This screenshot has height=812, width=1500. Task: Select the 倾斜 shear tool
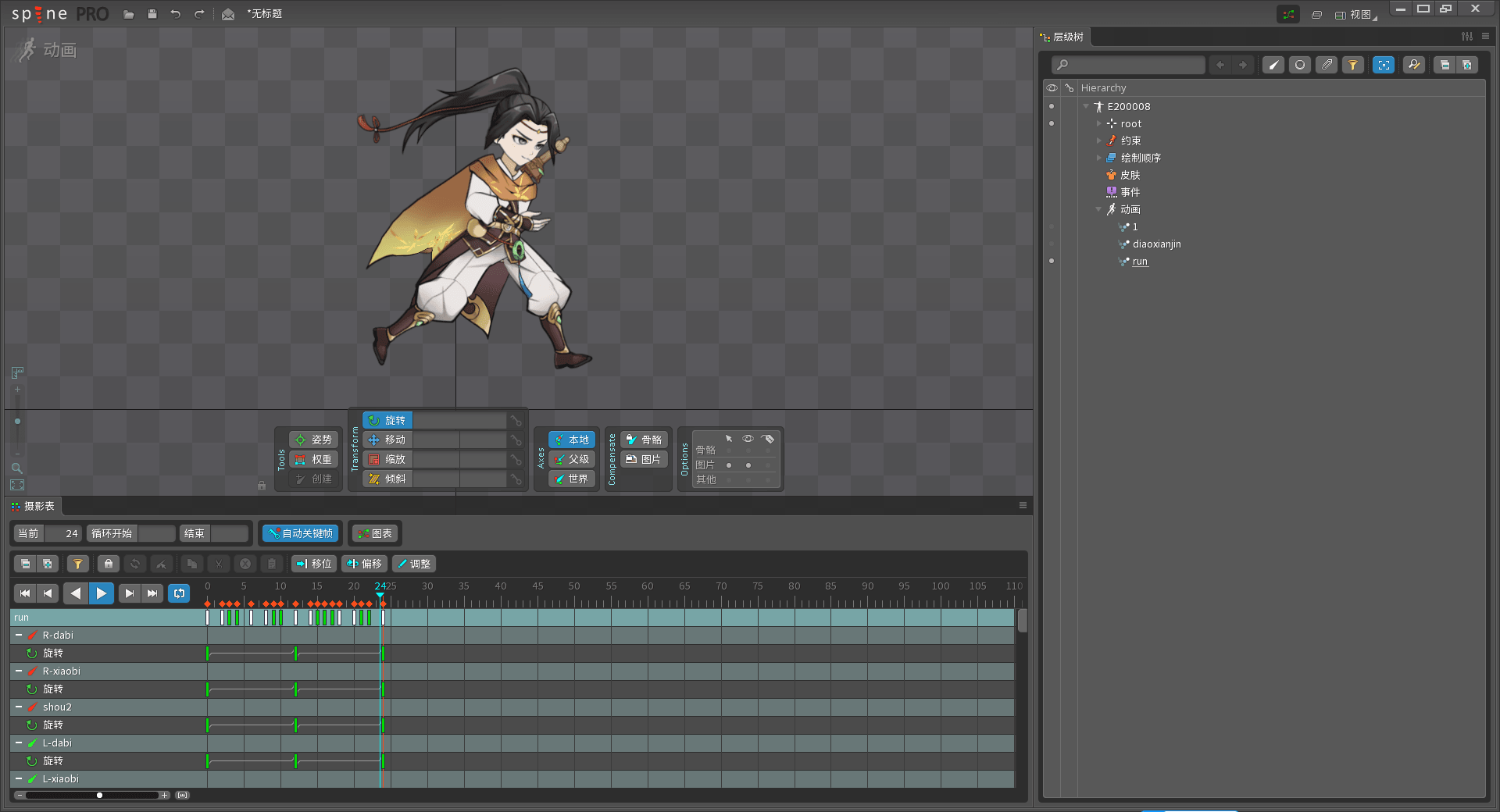click(x=387, y=479)
